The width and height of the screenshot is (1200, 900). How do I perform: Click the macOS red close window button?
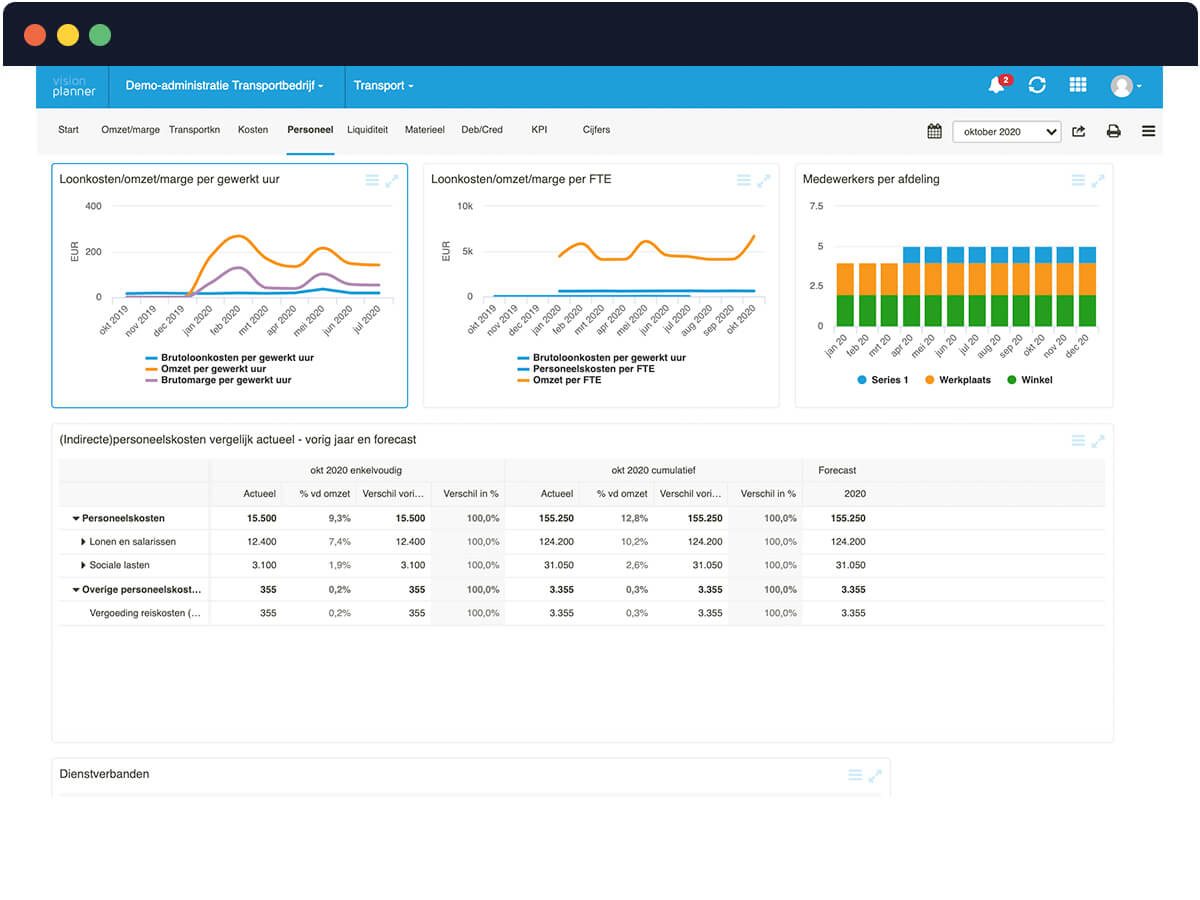(x=35, y=36)
